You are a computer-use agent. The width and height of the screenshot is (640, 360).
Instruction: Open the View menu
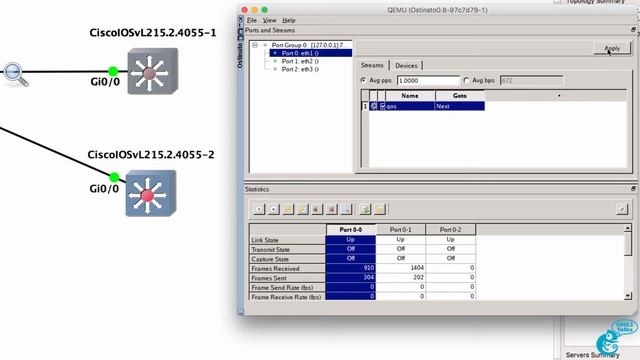coord(269,20)
